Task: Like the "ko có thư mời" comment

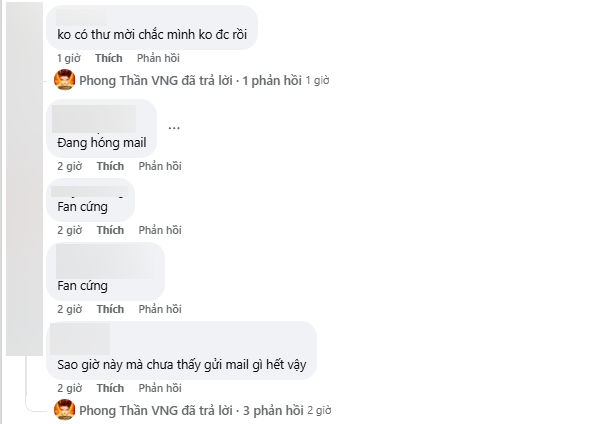Action: tap(109, 58)
